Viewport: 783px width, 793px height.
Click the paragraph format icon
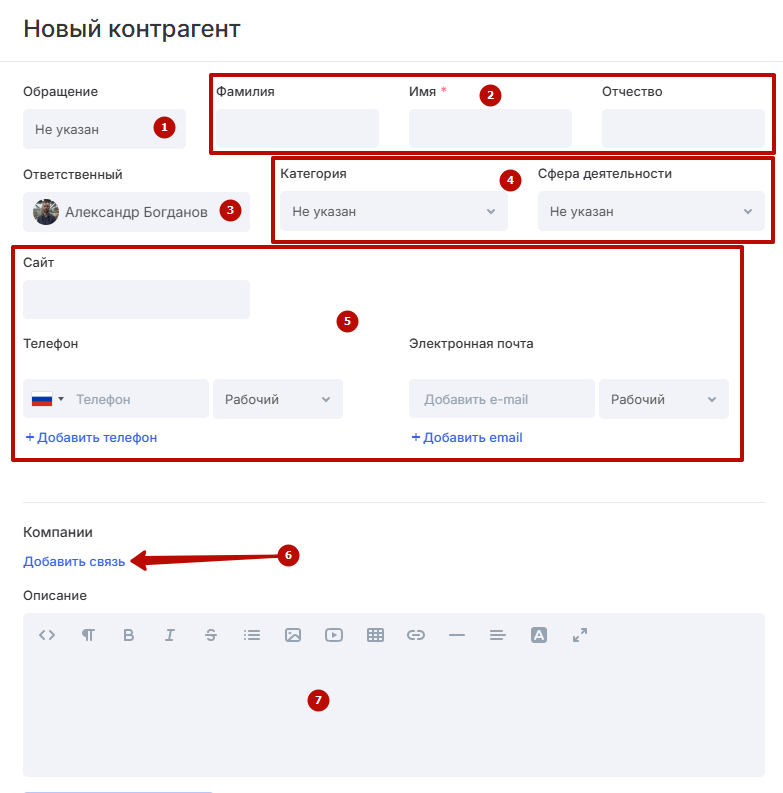click(88, 635)
